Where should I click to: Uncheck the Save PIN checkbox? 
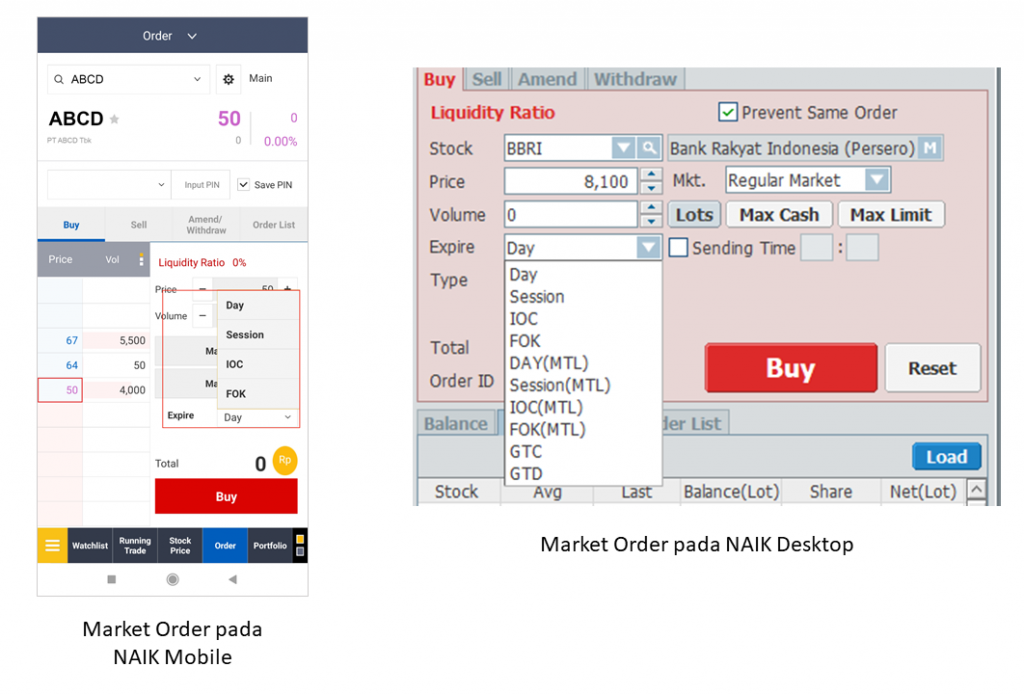tap(243, 184)
